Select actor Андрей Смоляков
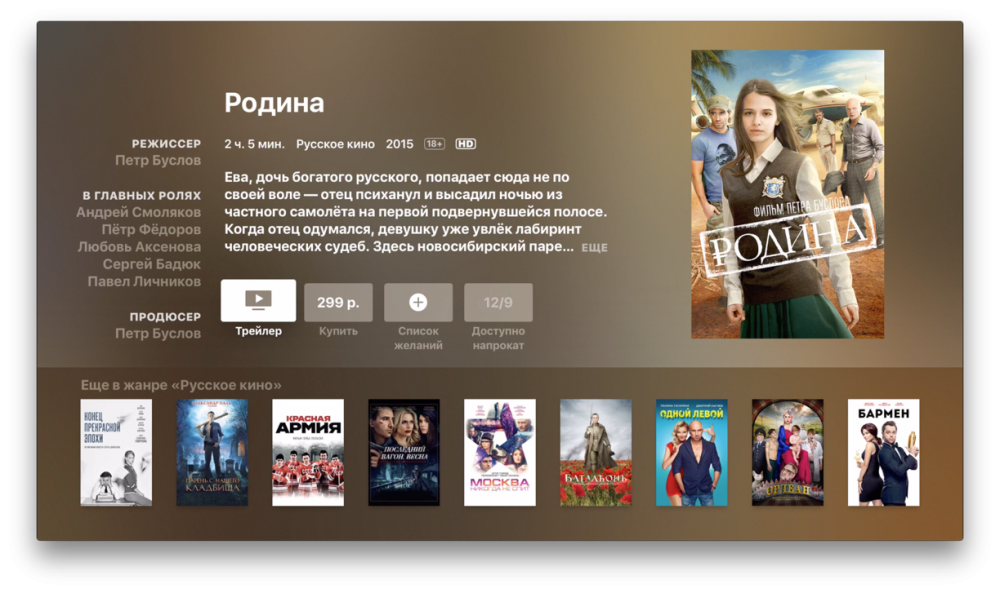 138,212
